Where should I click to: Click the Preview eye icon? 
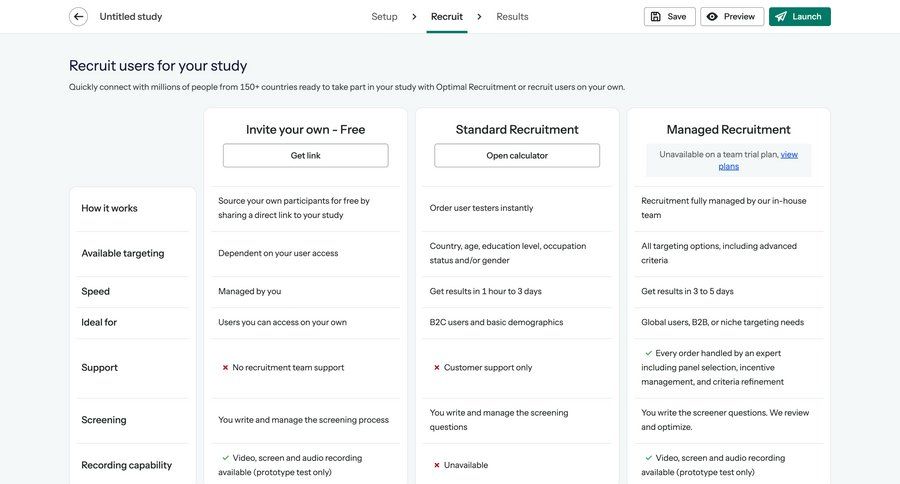(712, 17)
